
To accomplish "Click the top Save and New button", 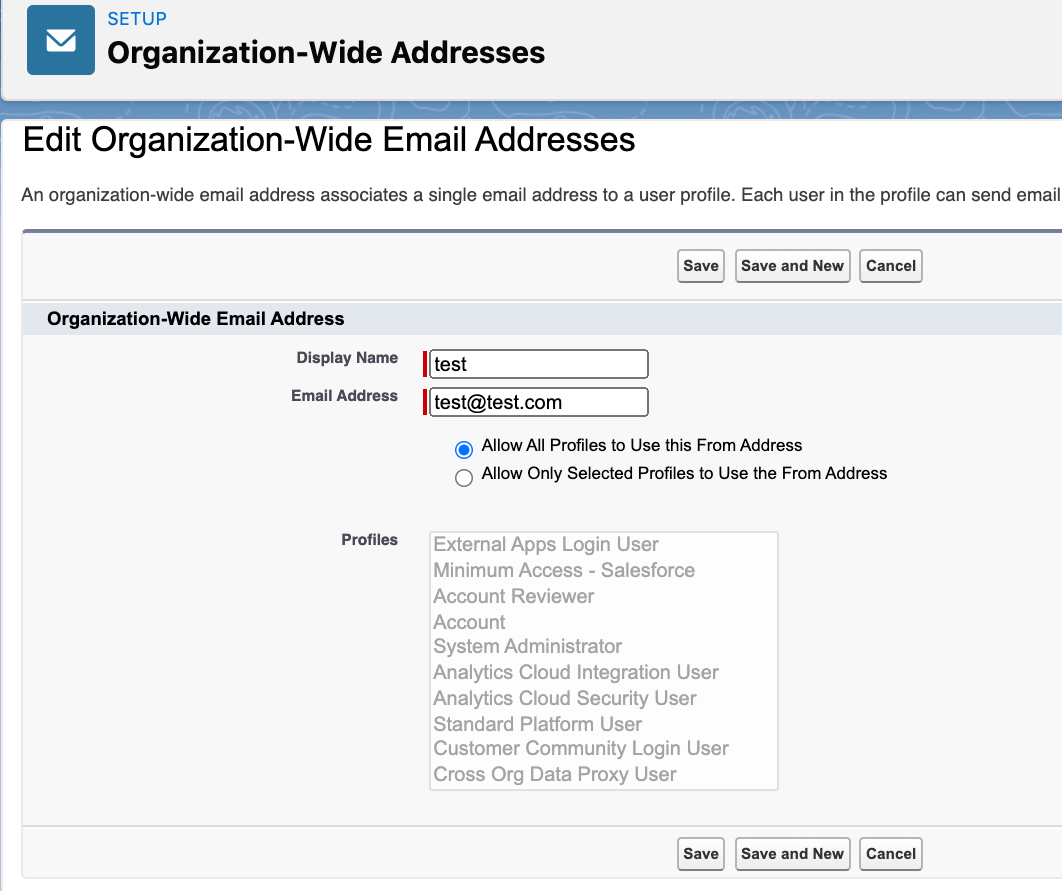I will (792, 266).
